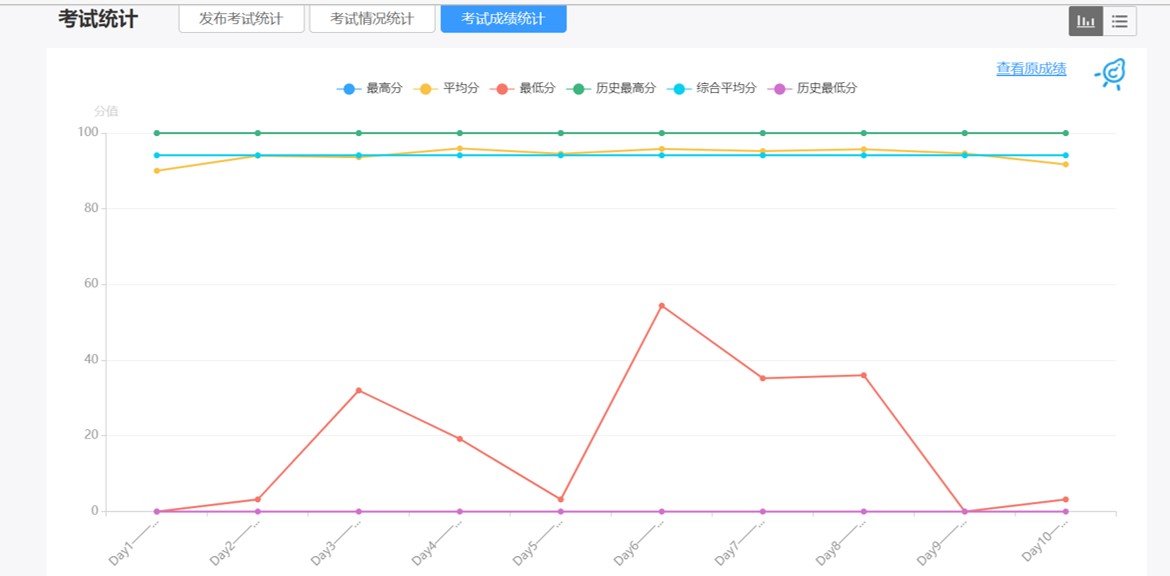
Task: Click the Day1 average score data point
Action: click(157, 171)
